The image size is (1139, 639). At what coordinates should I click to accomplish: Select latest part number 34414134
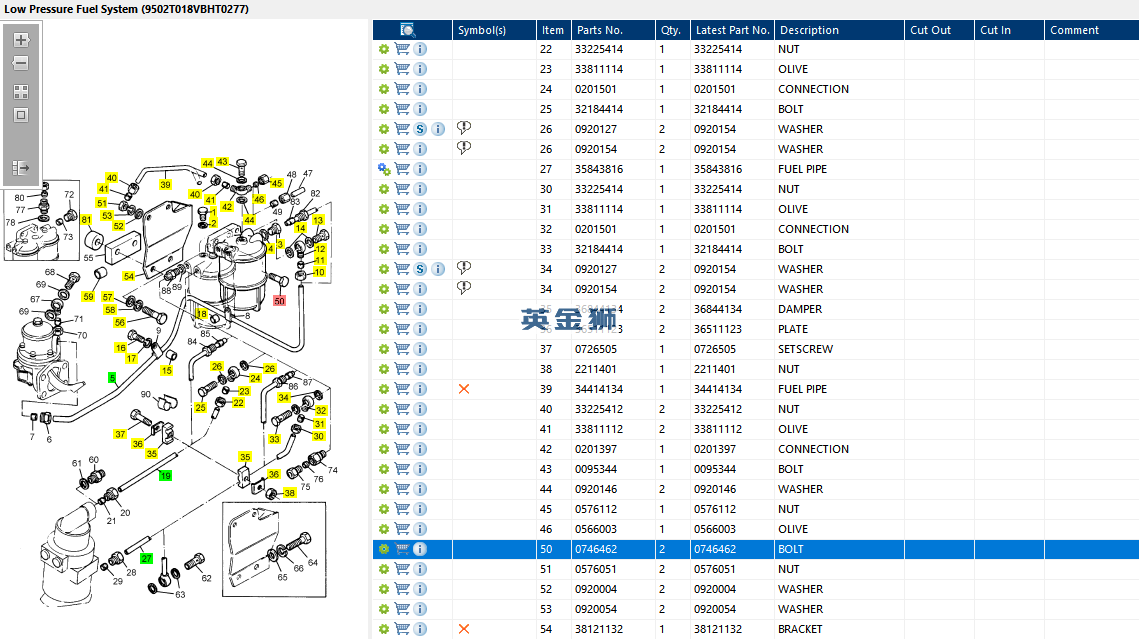click(x=718, y=389)
